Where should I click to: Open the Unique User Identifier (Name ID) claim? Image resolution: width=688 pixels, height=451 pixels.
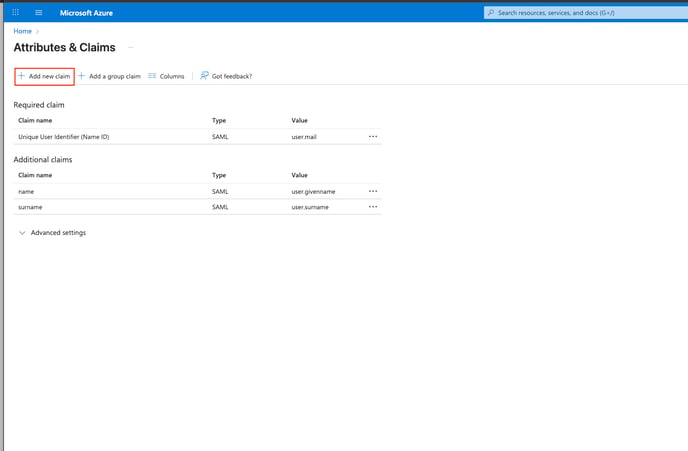click(63, 136)
